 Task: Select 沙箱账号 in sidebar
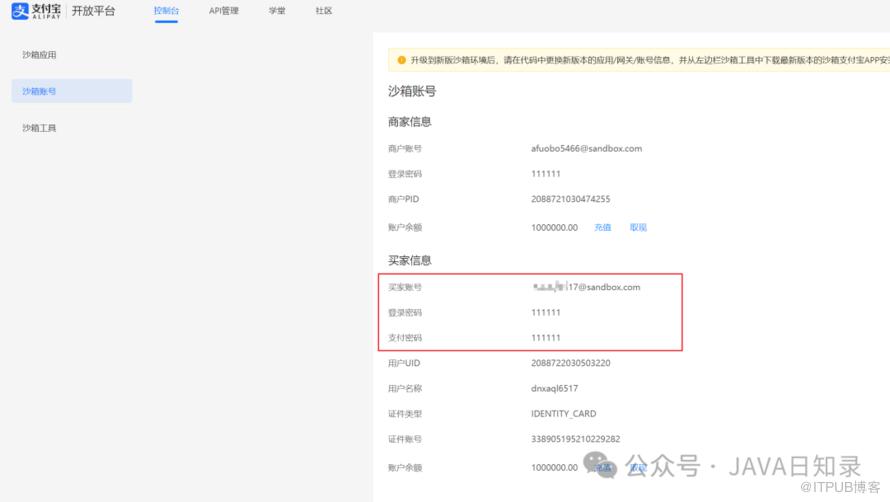72,91
